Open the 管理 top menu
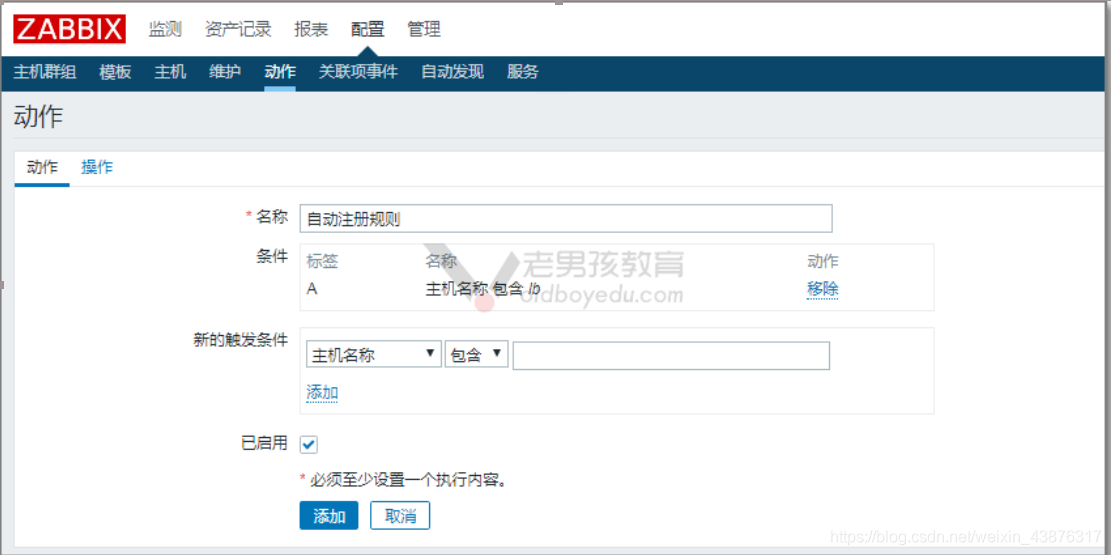Viewport: 1111px width, 555px height. pyautogui.click(x=424, y=29)
